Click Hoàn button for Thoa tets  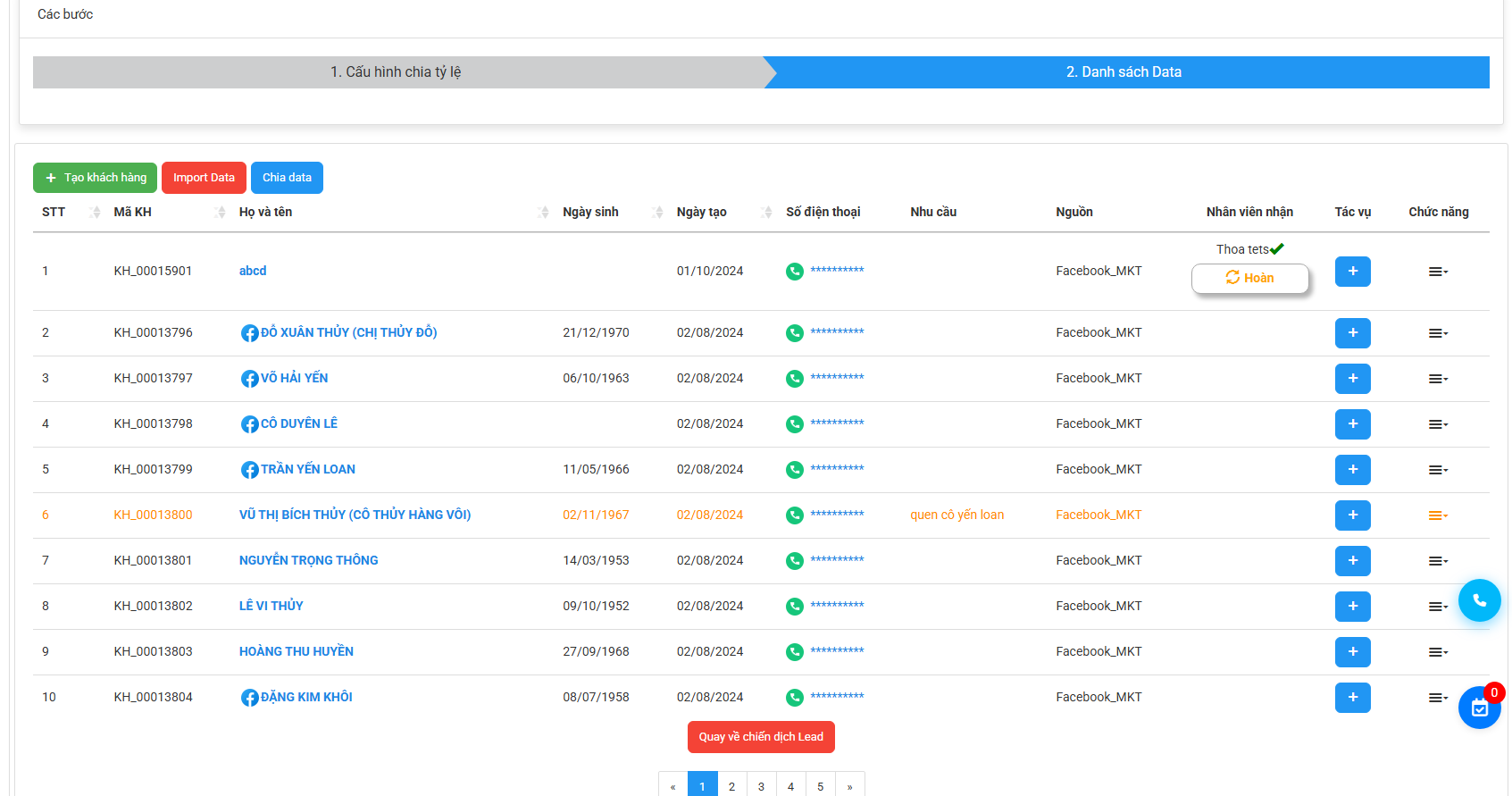pyautogui.click(x=1249, y=278)
